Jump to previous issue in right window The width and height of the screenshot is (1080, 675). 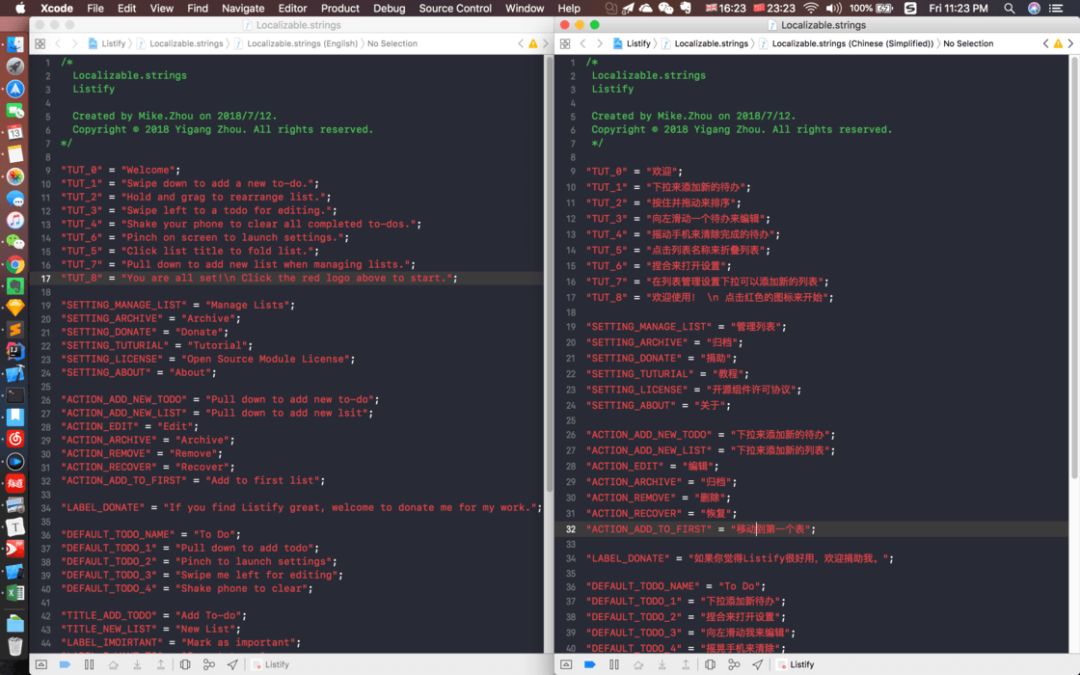[x=1046, y=43]
